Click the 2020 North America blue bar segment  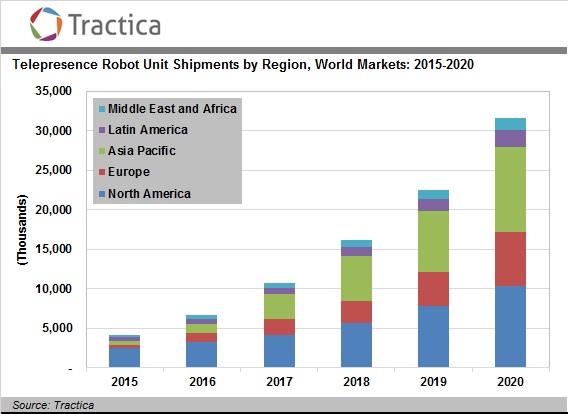510,326
